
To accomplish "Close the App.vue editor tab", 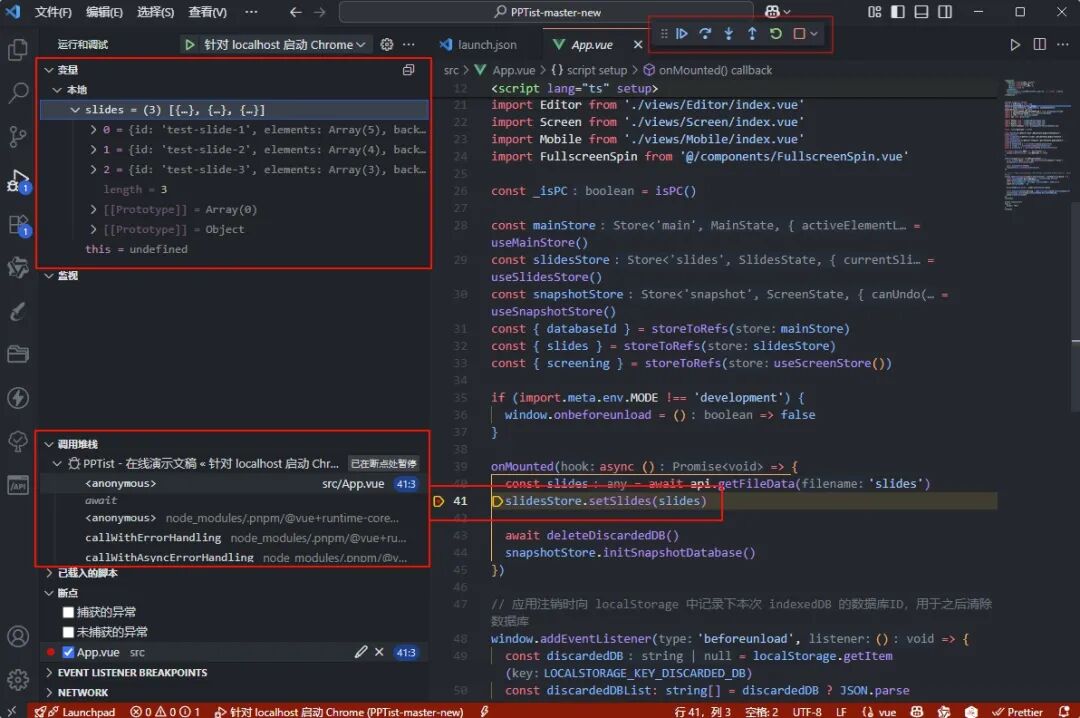I will pos(638,44).
